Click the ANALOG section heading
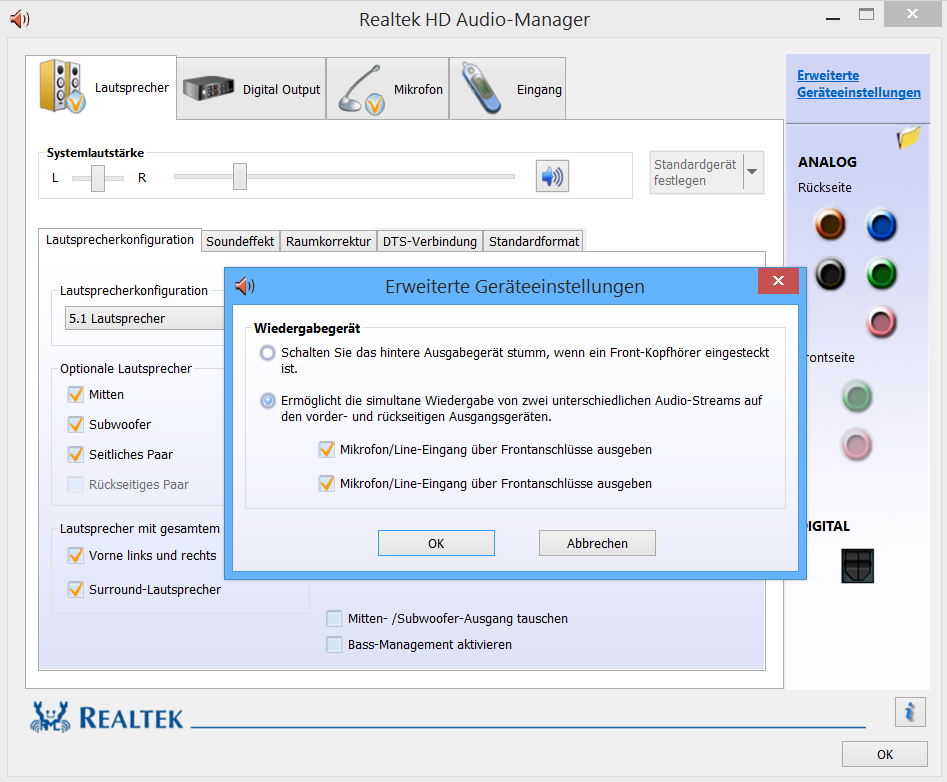This screenshot has width=947, height=782. (x=827, y=162)
